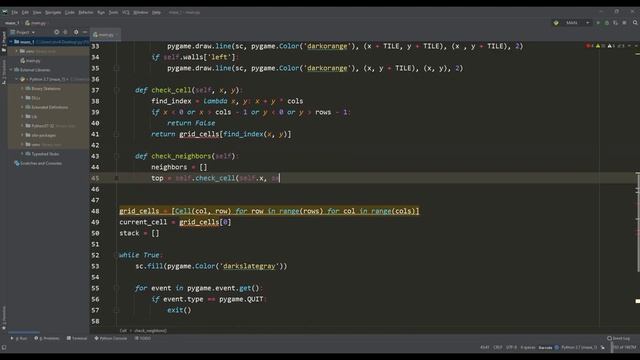Screen dimensions: 640x360
Task: Open the TODO tool window
Action: (x=143, y=338)
